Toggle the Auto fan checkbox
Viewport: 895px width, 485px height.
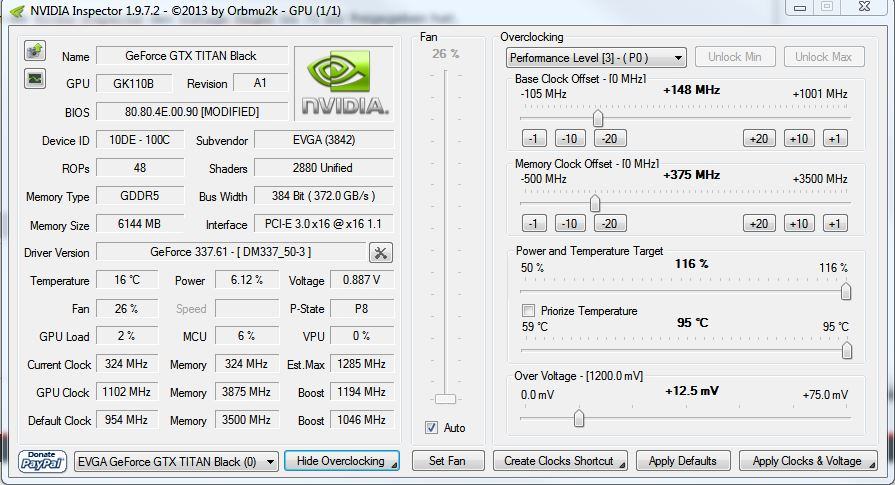[x=432, y=427]
